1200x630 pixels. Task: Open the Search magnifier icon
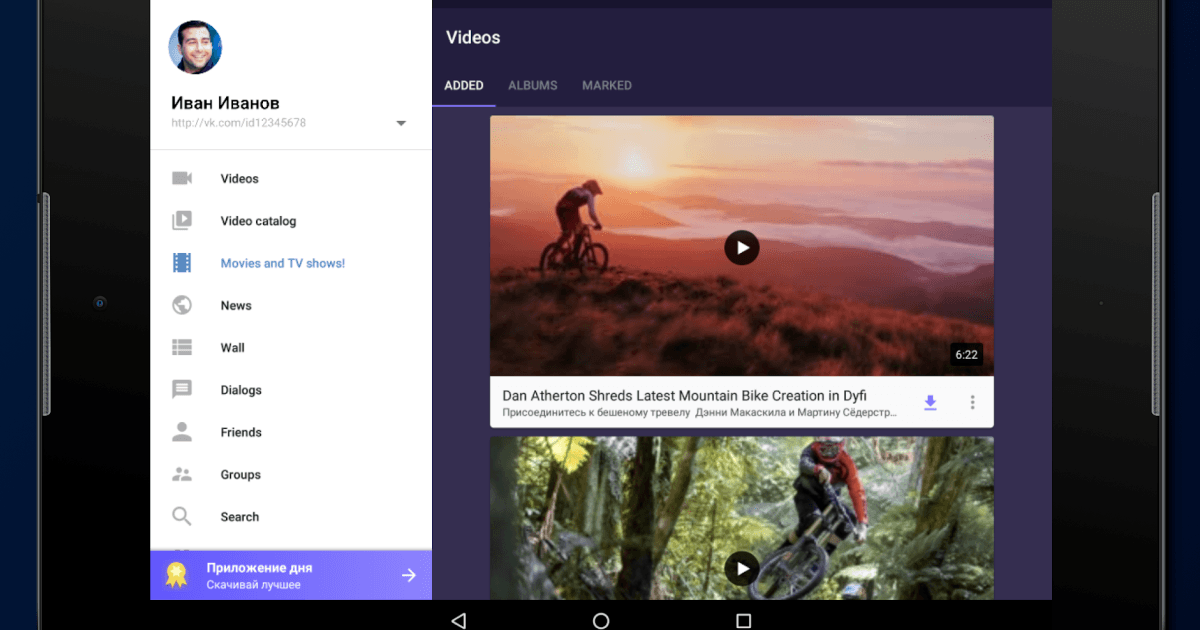[x=182, y=516]
